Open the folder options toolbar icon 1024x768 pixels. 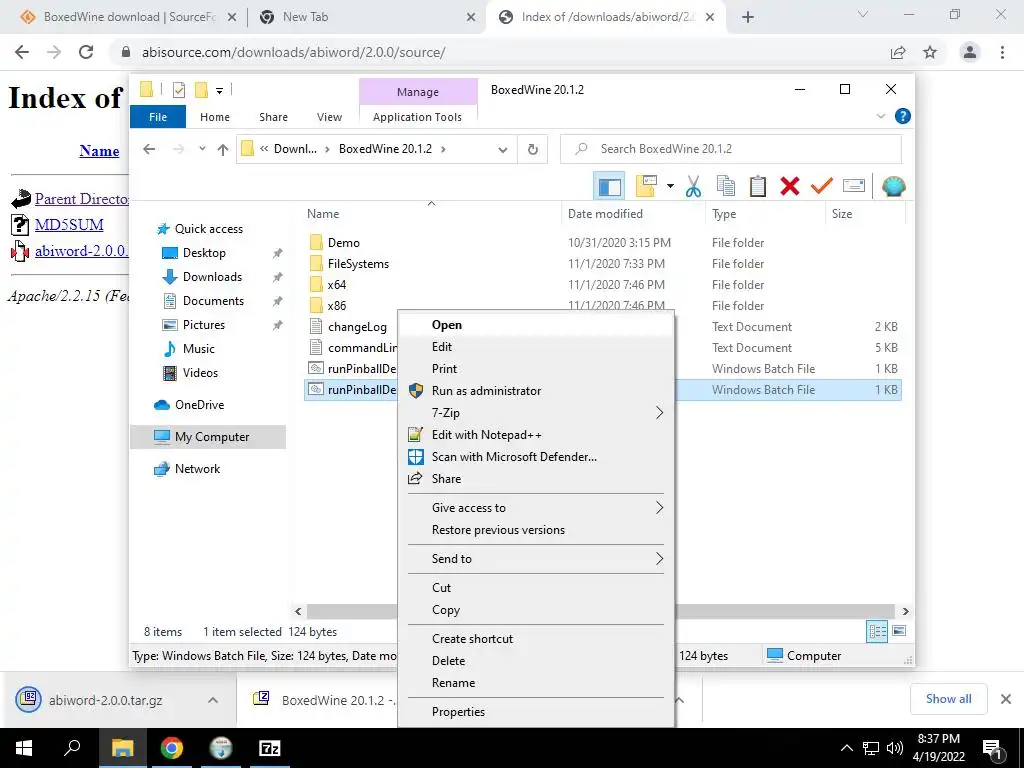coord(645,186)
